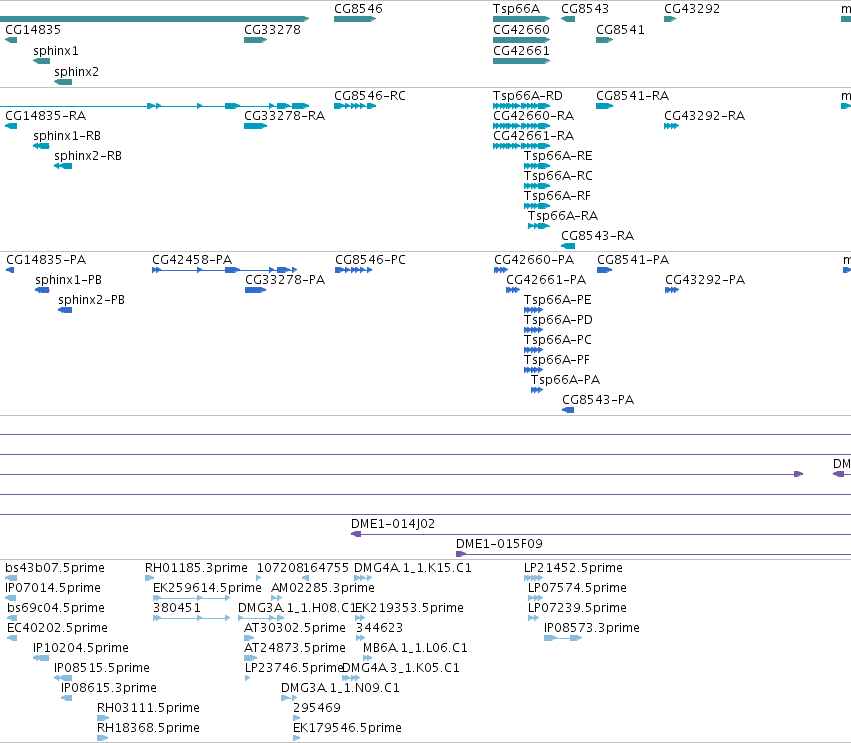This screenshot has height=743, width=851.
Task: Select the CG8546 gene label
Action: pyautogui.click(x=358, y=9)
